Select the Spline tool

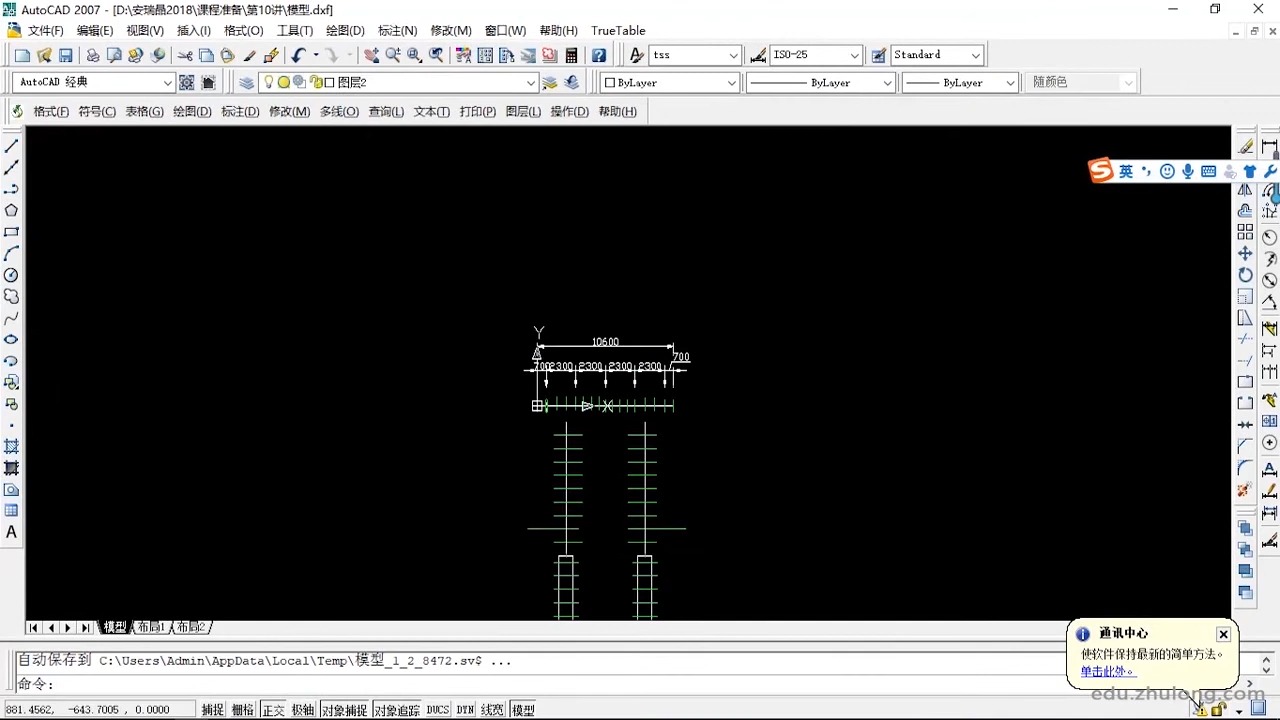tap(12, 319)
